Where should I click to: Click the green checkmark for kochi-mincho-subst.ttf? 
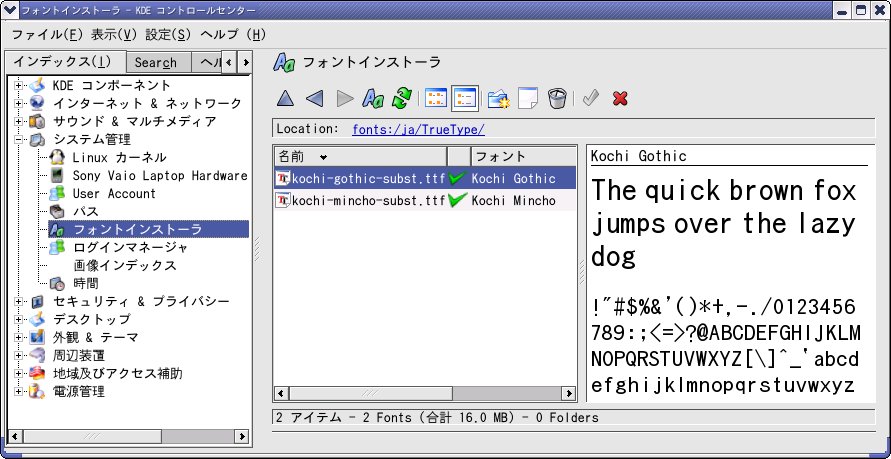tap(457, 201)
